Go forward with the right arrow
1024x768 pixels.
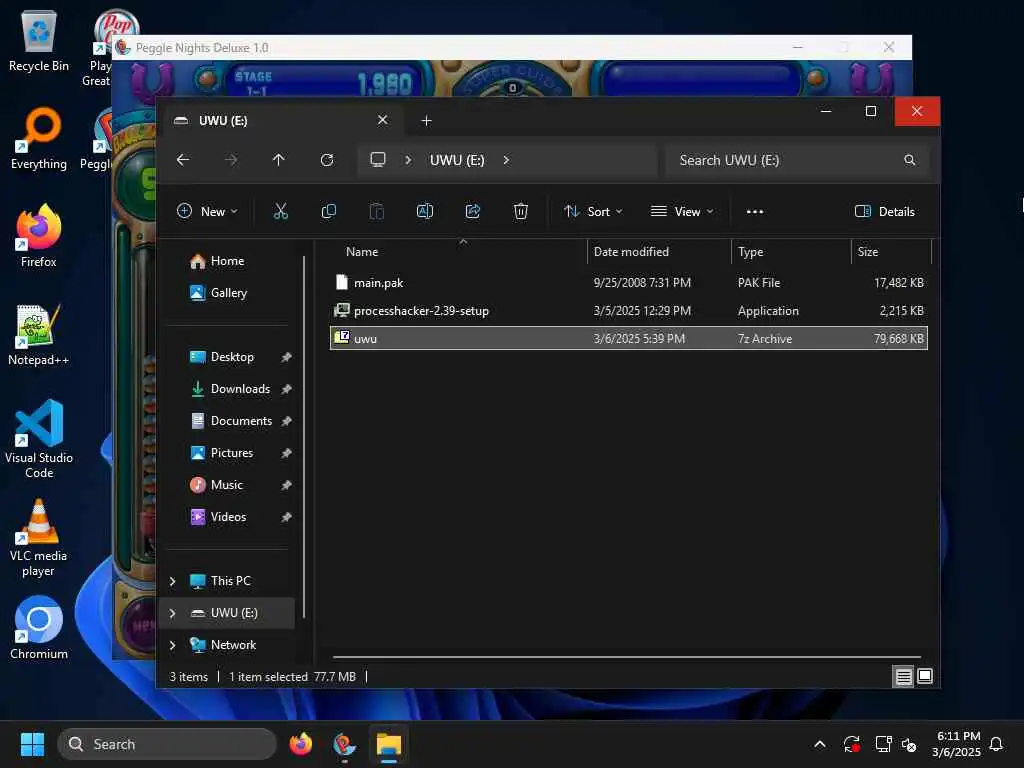231,159
